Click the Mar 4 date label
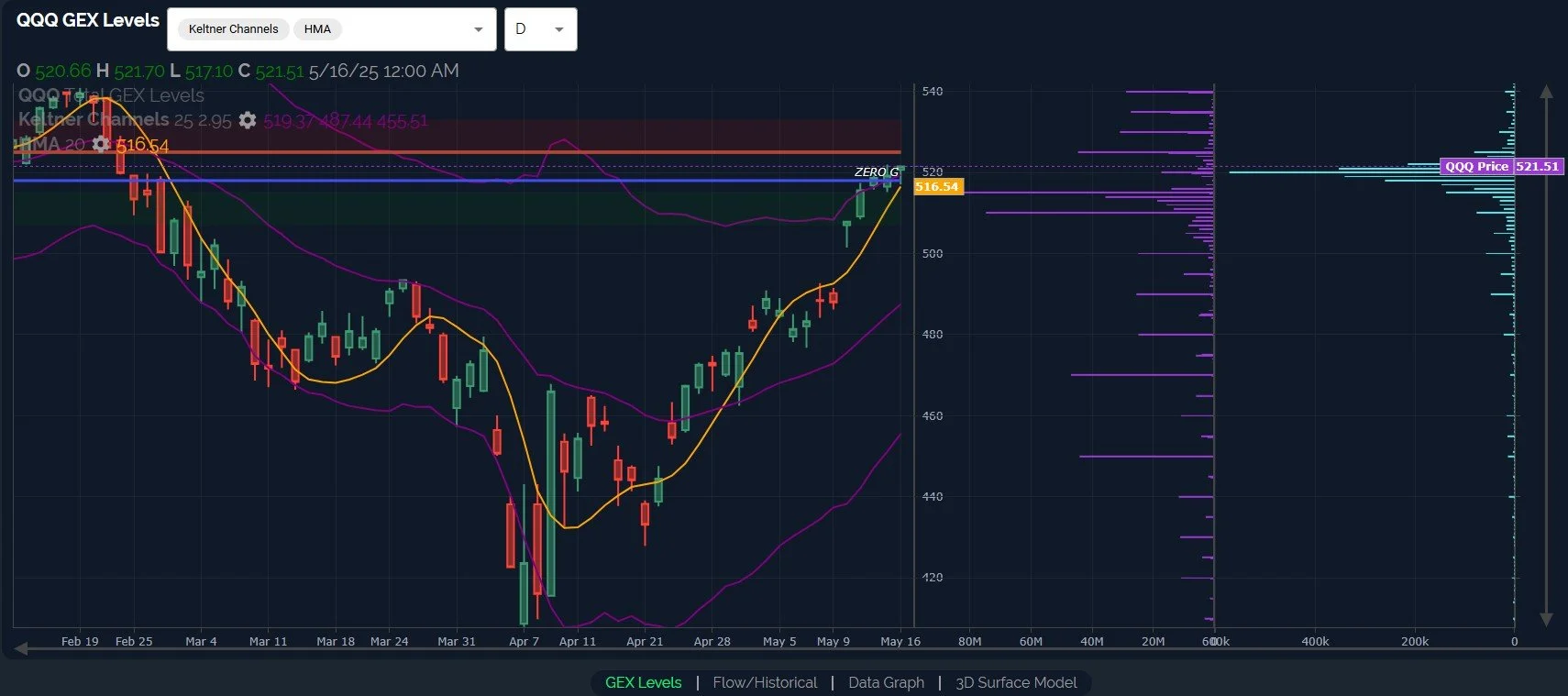The height and width of the screenshot is (696, 1568). (201, 641)
